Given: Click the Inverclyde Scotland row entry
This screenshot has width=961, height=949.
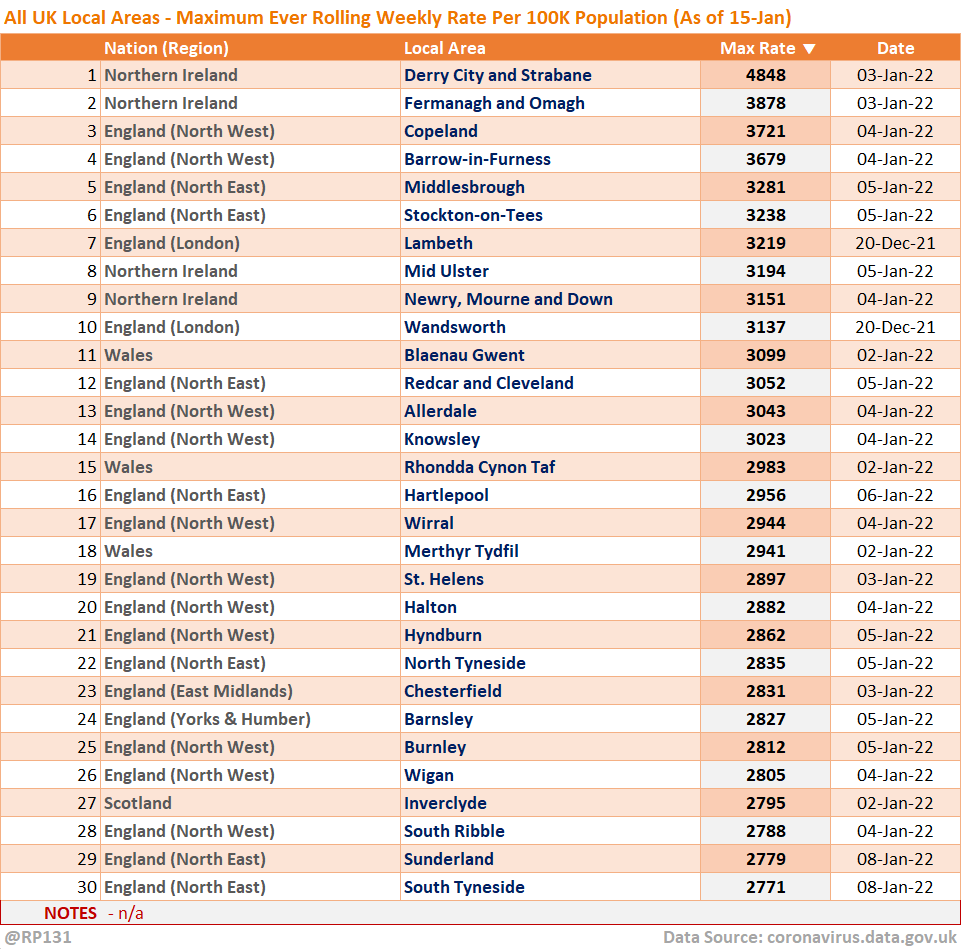Looking at the screenshot, I should click(445, 803).
